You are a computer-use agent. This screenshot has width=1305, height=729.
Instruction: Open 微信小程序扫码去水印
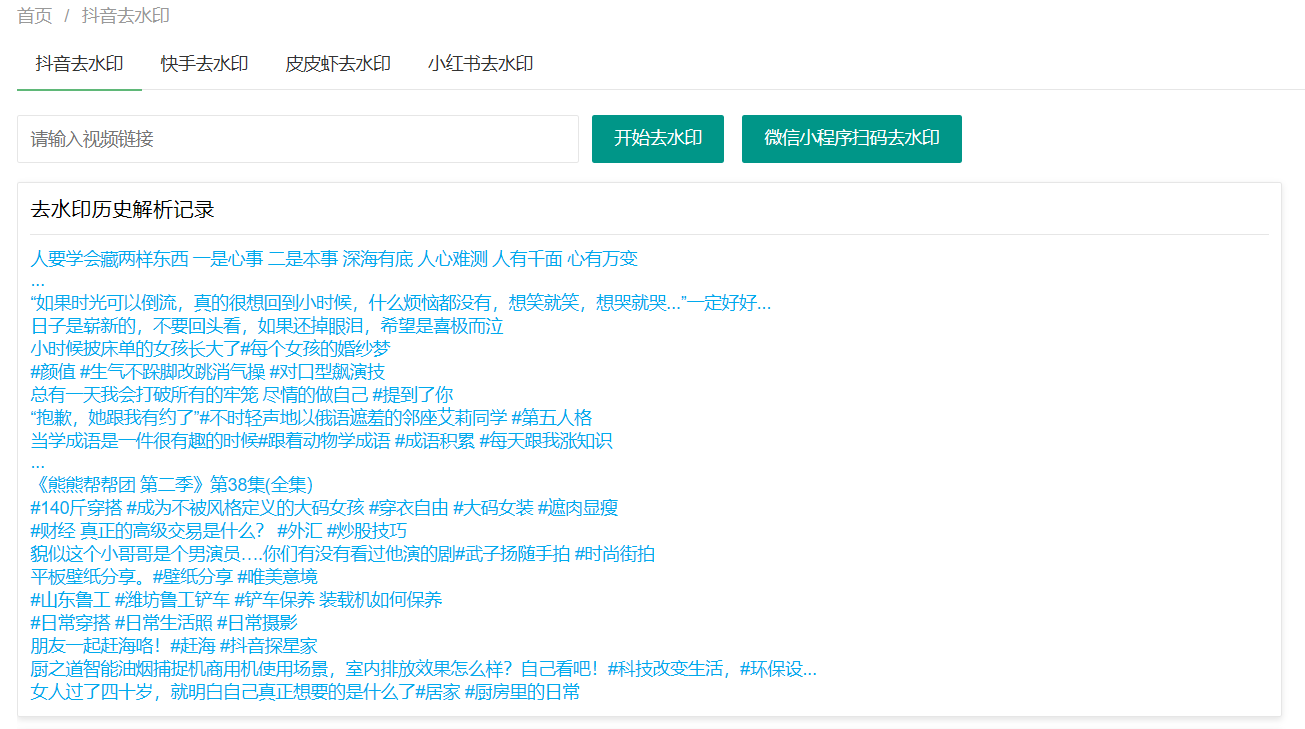(851, 139)
